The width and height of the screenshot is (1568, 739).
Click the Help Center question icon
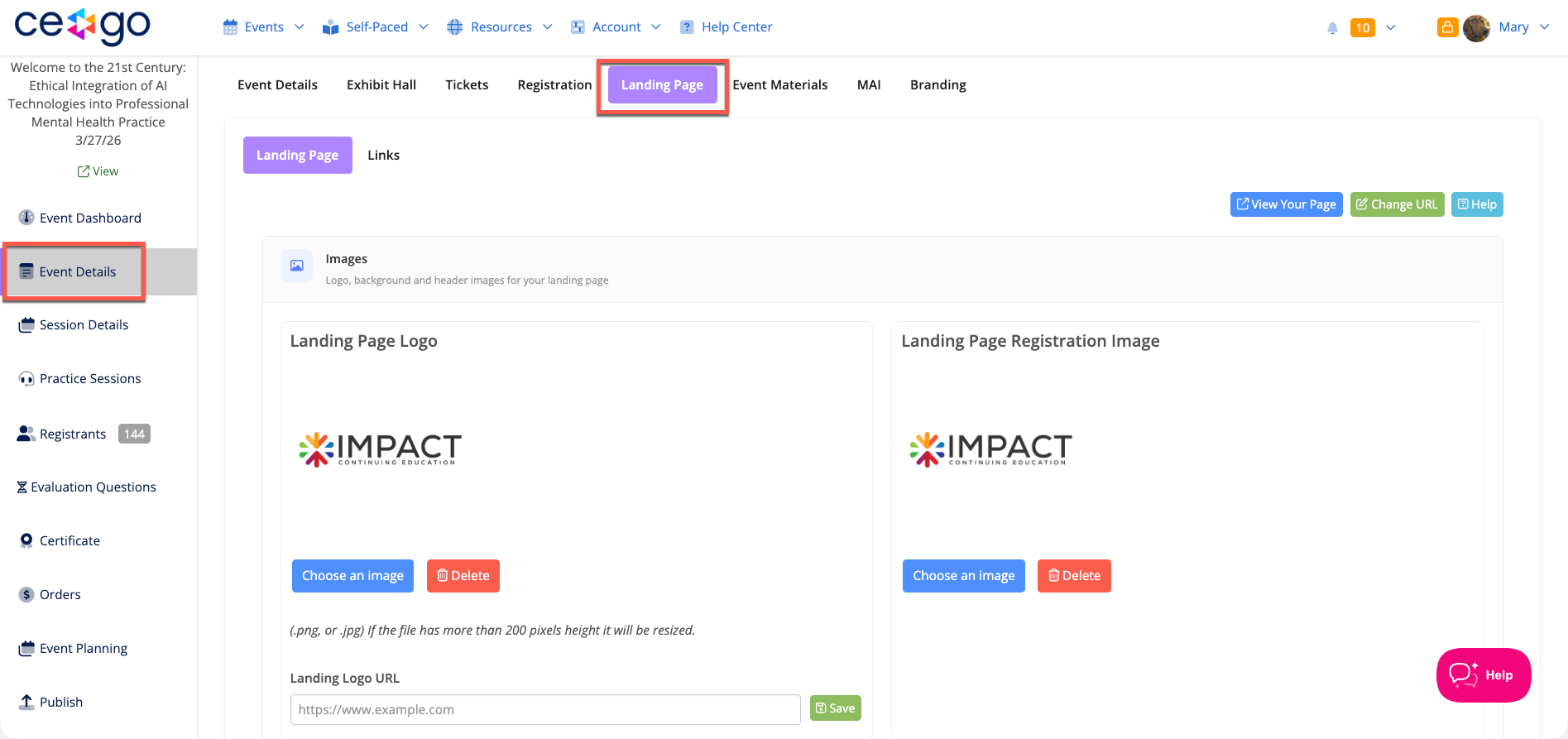point(687,27)
